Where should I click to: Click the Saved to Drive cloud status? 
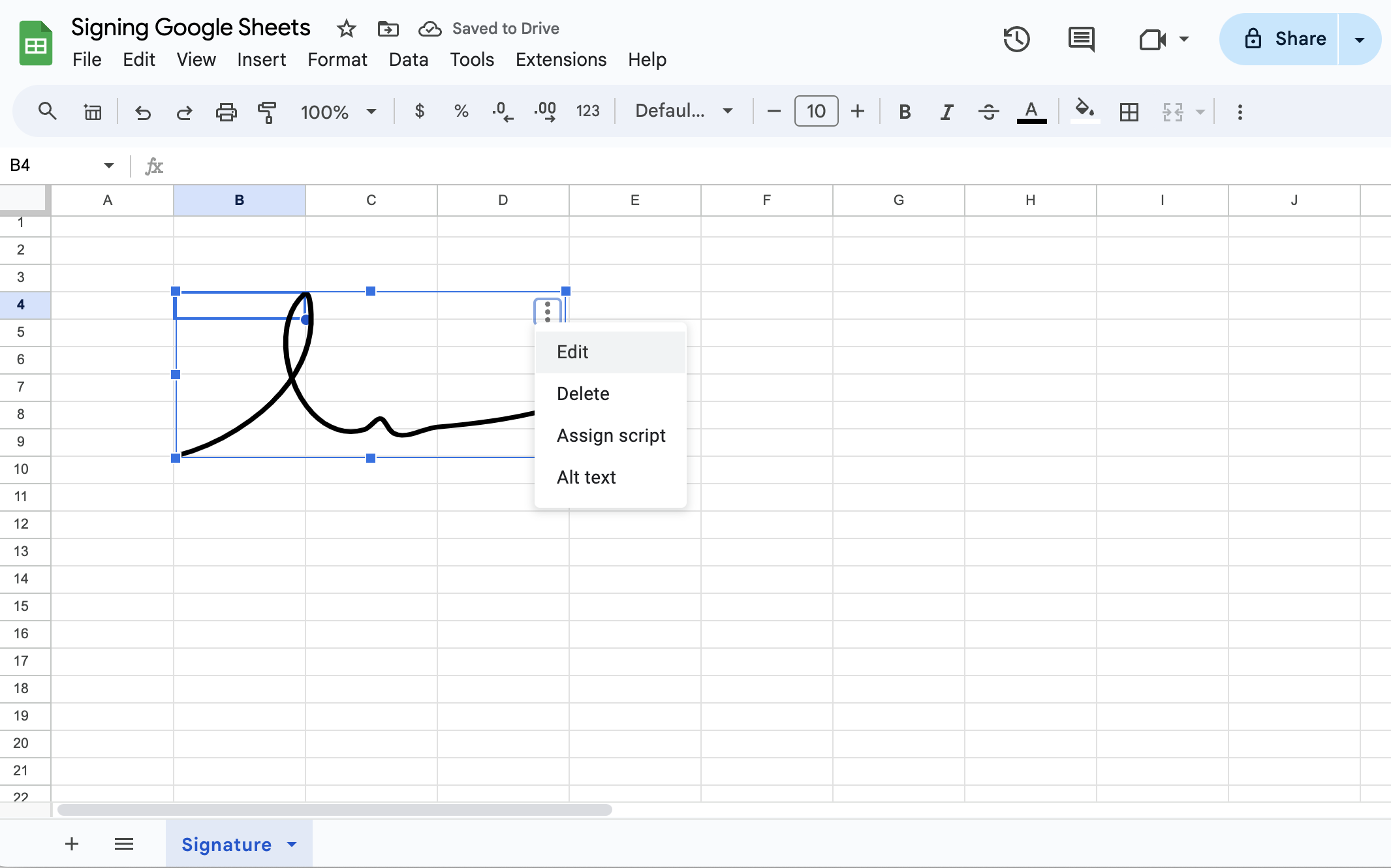[x=489, y=29]
